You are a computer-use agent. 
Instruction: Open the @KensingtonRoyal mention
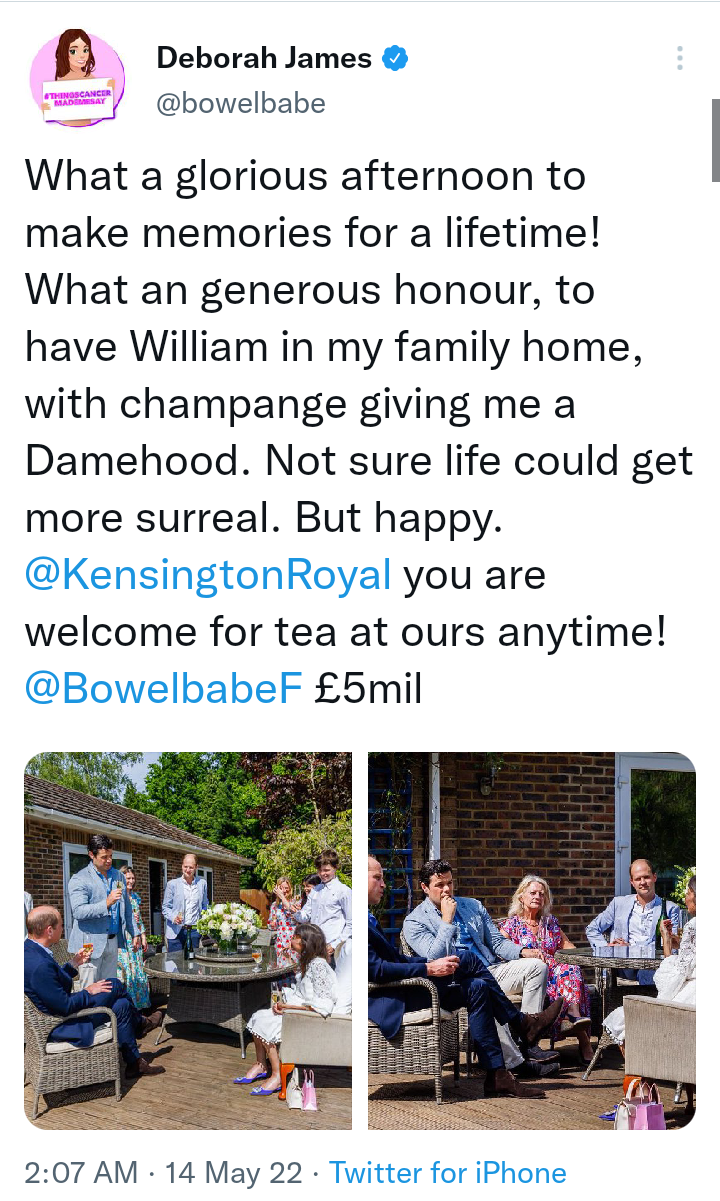point(208,576)
